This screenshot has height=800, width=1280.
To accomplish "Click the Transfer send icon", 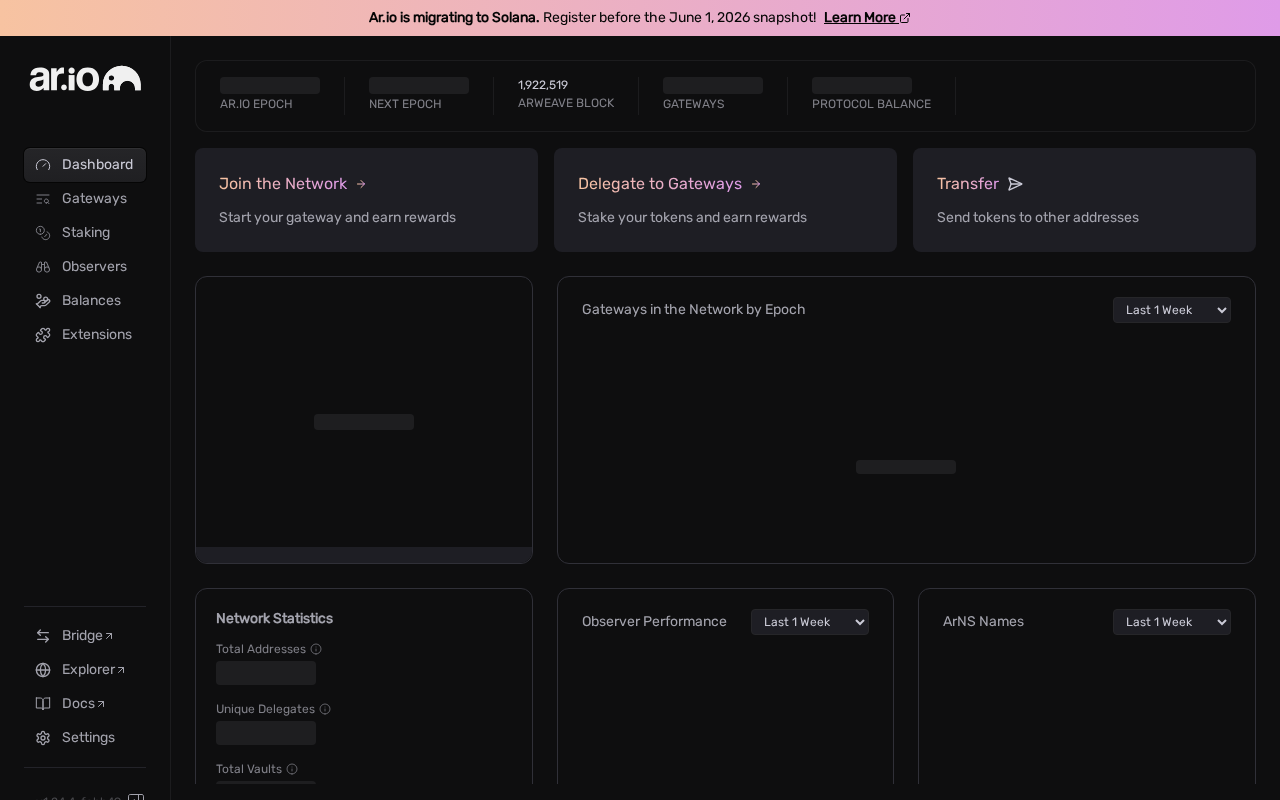I will coord(1016,184).
